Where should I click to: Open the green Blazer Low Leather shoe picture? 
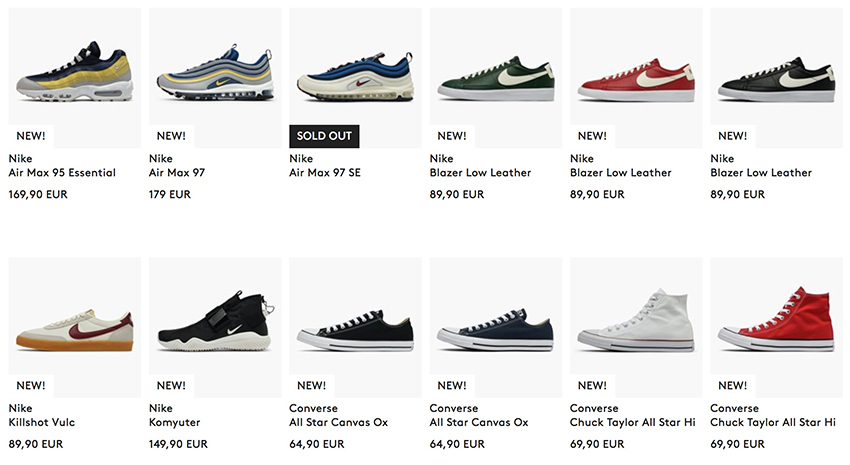point(496,78)
